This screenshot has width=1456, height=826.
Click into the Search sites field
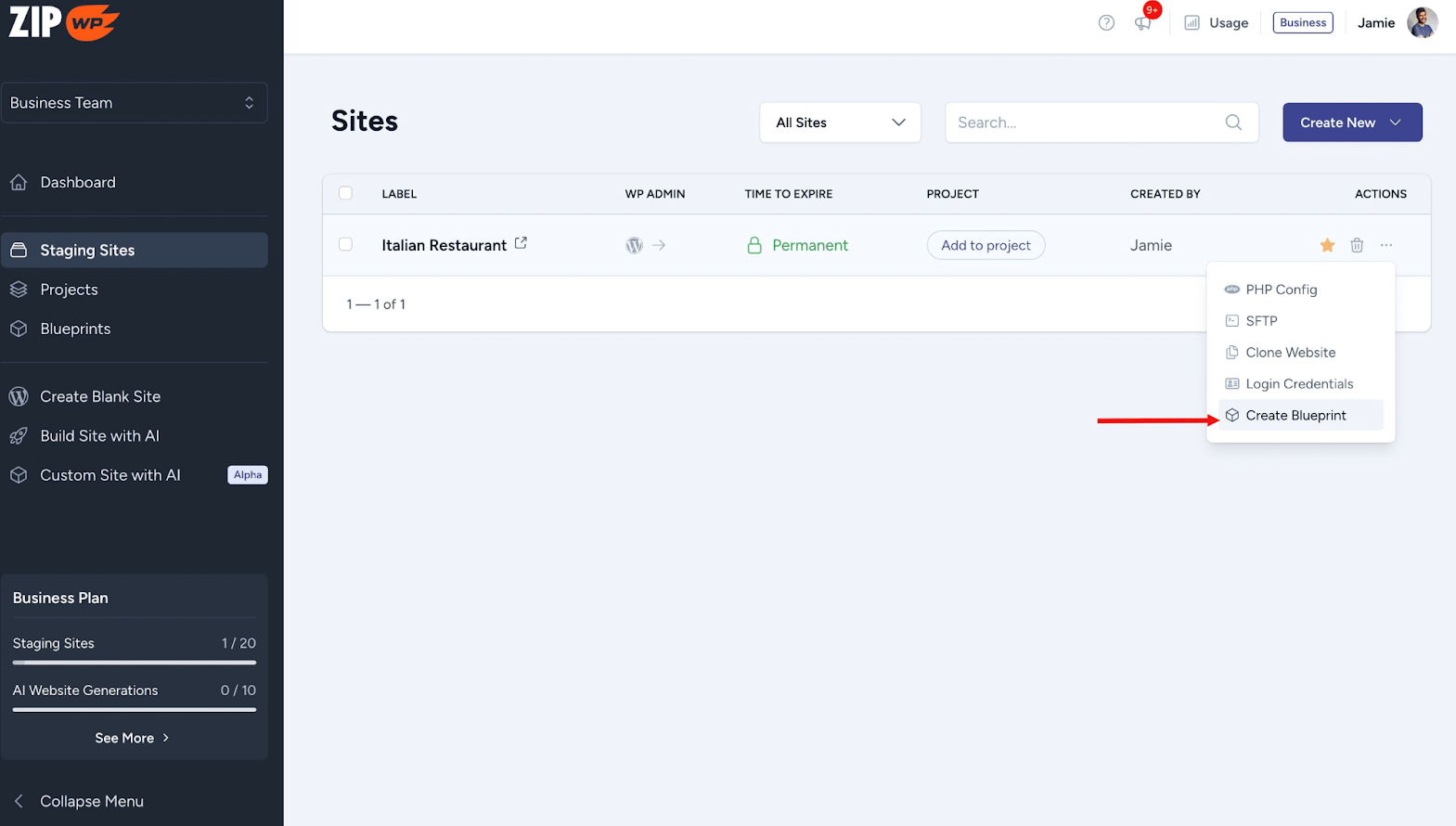coord(1086,123)
